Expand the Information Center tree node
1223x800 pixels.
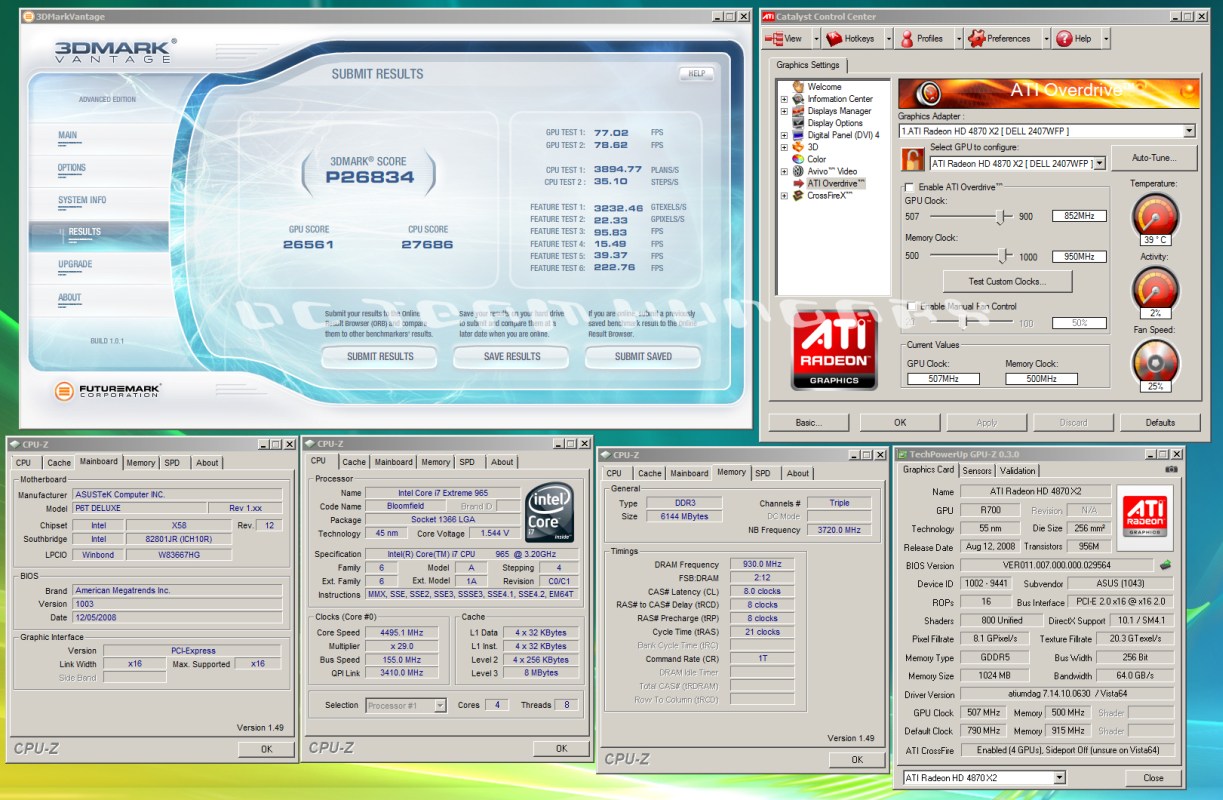click(x=784, y=99)
